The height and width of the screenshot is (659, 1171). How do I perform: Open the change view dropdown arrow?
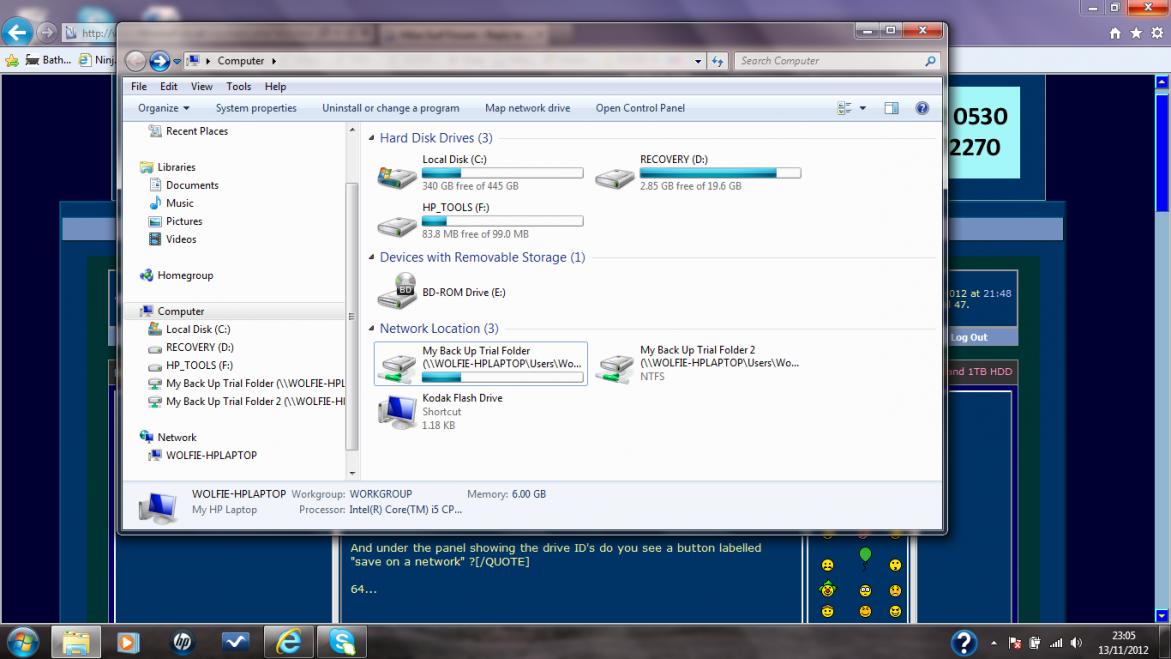tap(863, 108)
